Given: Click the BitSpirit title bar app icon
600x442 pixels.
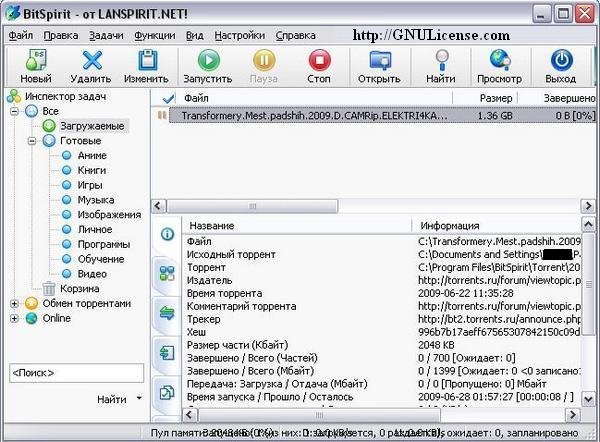Looking at the screenshot, I should [x=13, y=14].
